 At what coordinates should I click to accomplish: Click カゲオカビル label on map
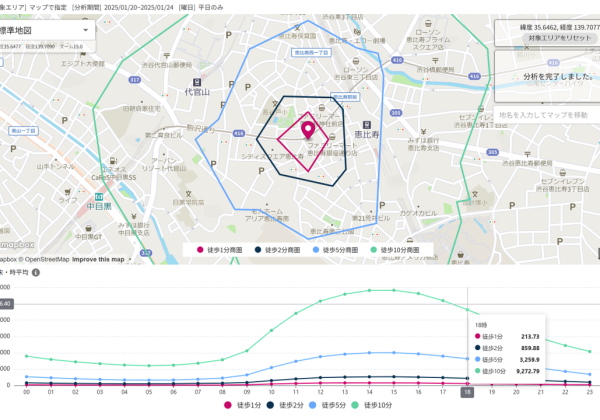coord(418,213)
